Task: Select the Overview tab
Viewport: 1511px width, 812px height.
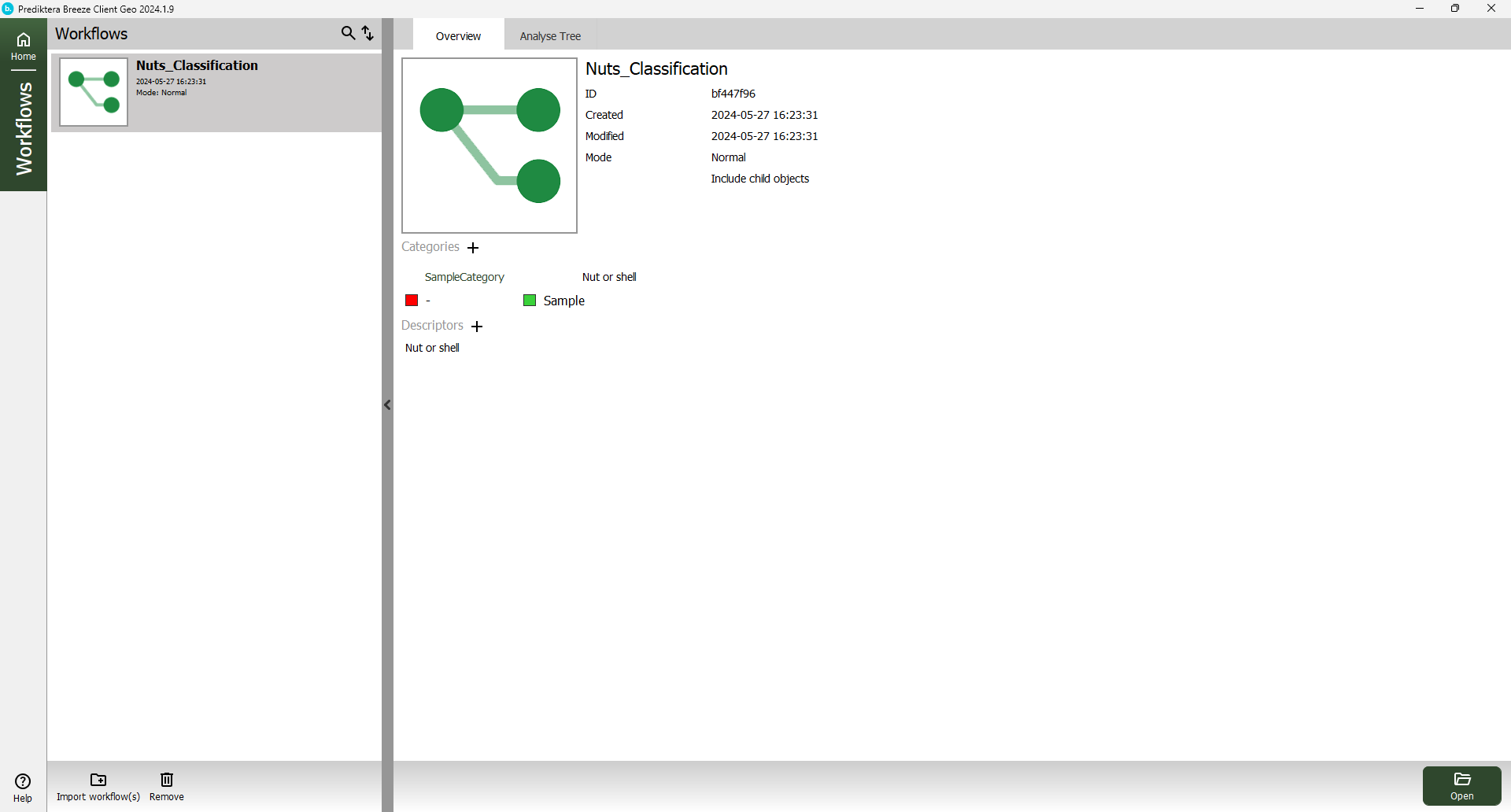Action: pos(458,36)
